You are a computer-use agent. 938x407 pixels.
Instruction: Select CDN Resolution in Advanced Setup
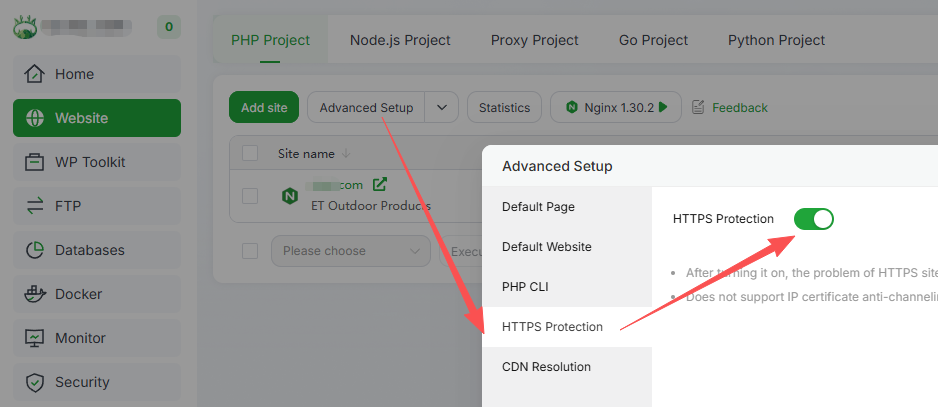pyautogui.click(x=567, y=367)
